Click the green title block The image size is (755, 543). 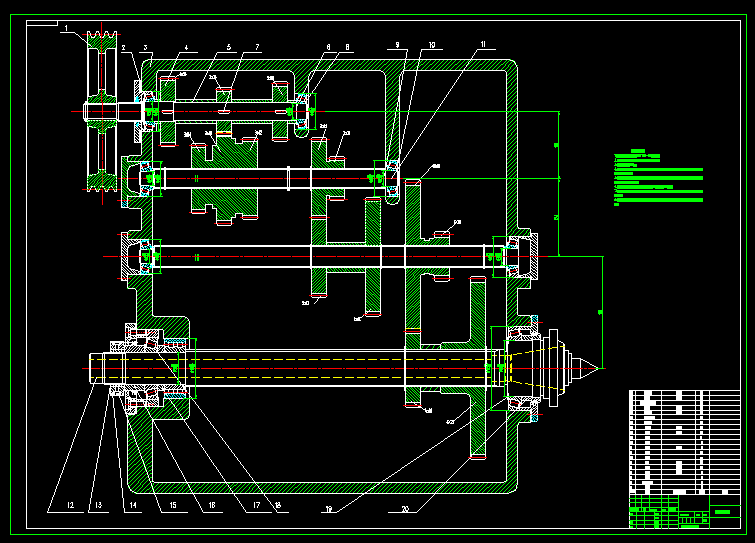pos(684,511)
